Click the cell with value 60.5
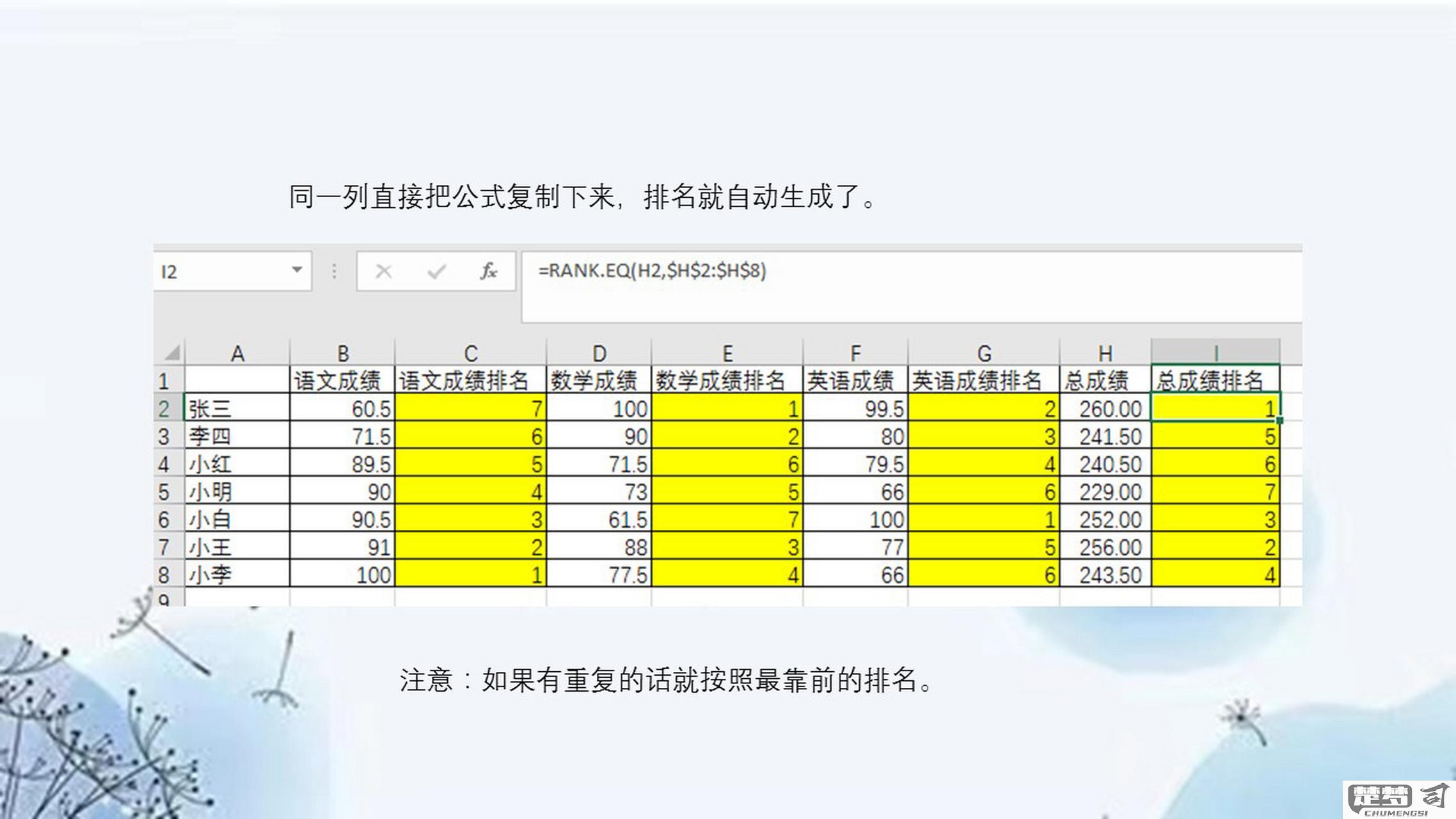Image resolution: width=1456 pixels, height=819 pixels. click(342, 408)
